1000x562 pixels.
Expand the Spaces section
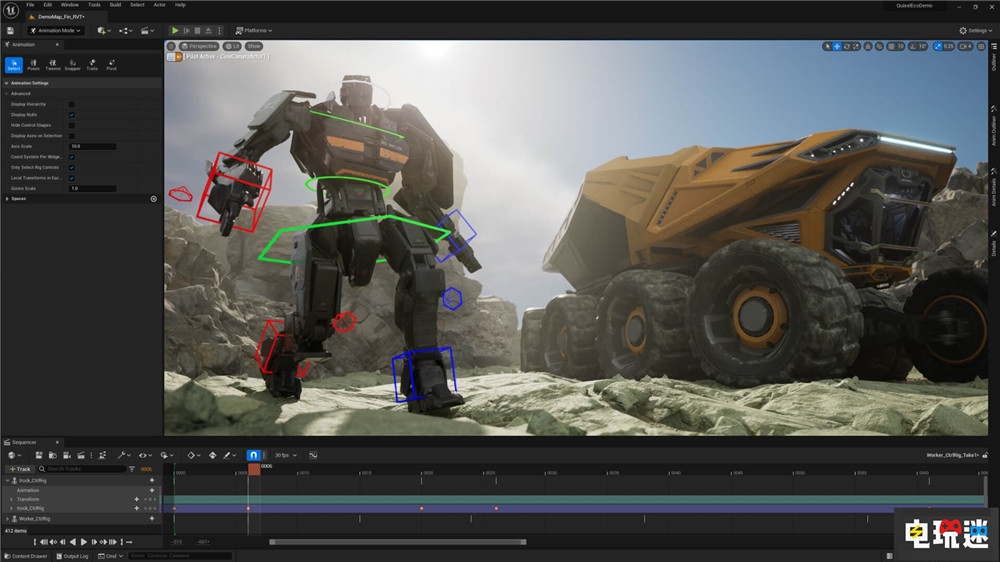click(8, 199)
